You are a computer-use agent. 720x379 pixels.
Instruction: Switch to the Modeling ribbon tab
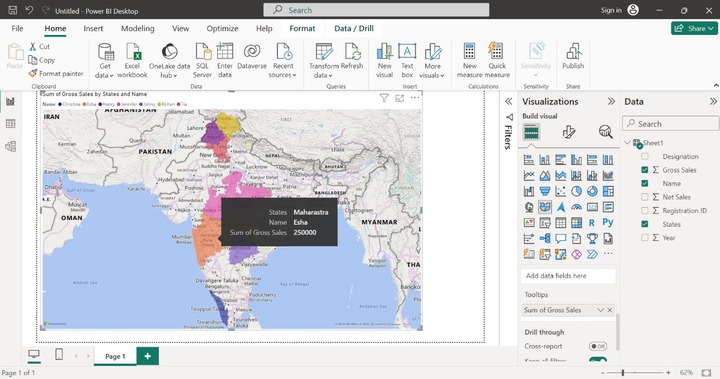point(137,28)
